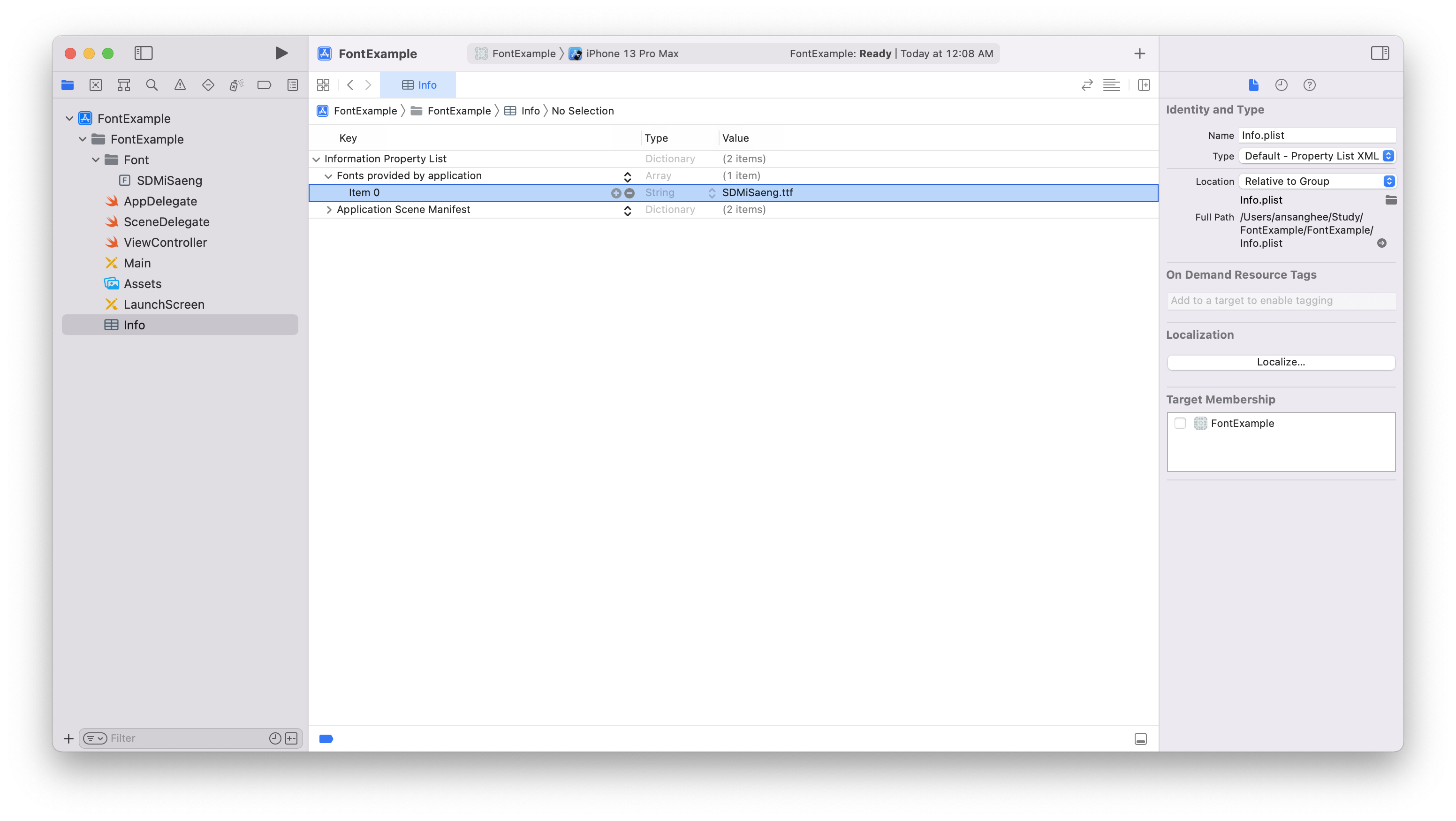Click the Name field containing Info.plist
Viewport: 1456px width, 821px height.
click(x=1316, y=135)
